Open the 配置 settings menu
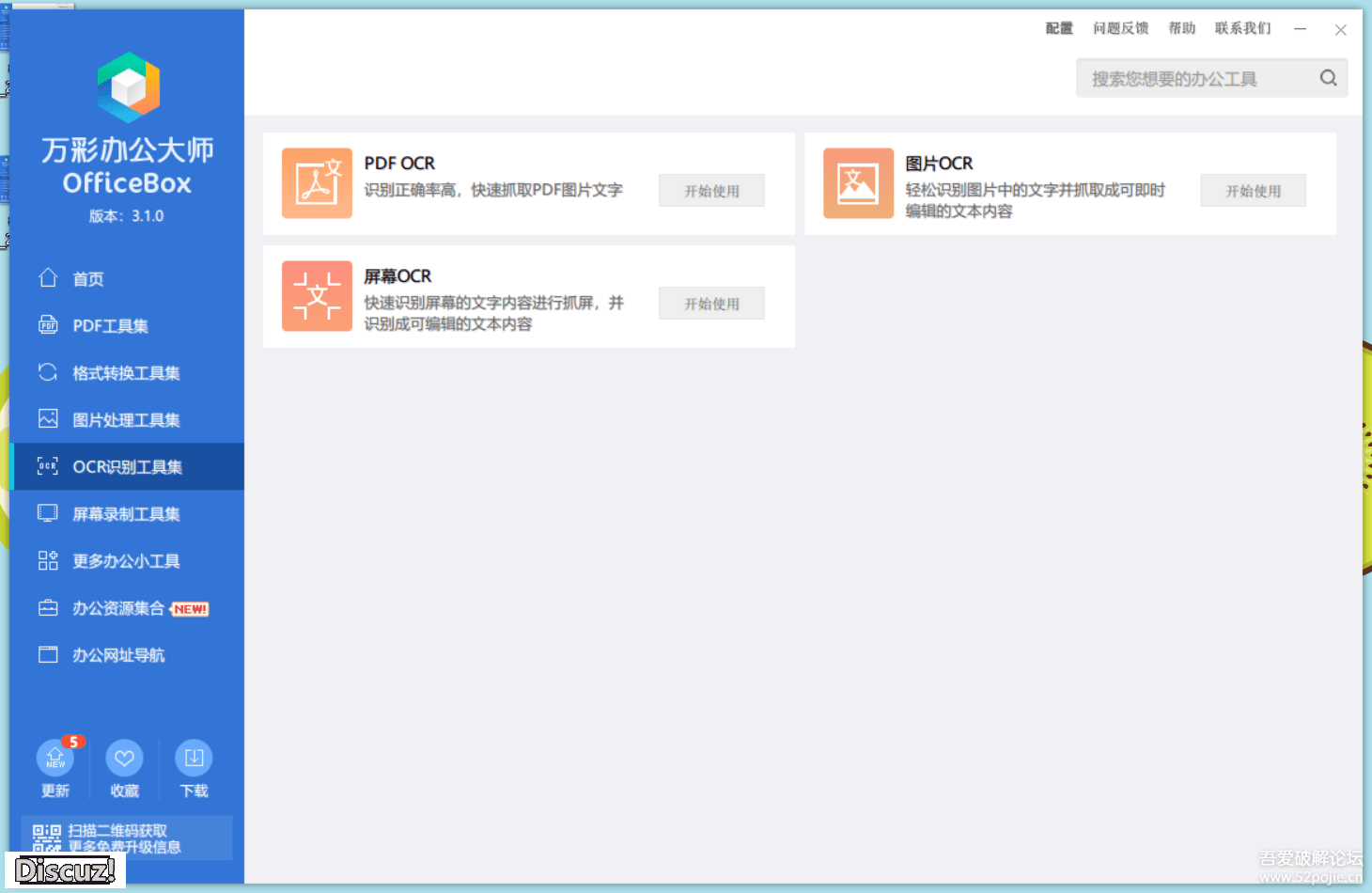The width and height of the screenshot is (1372, 893). click(x=1059, y=28)
